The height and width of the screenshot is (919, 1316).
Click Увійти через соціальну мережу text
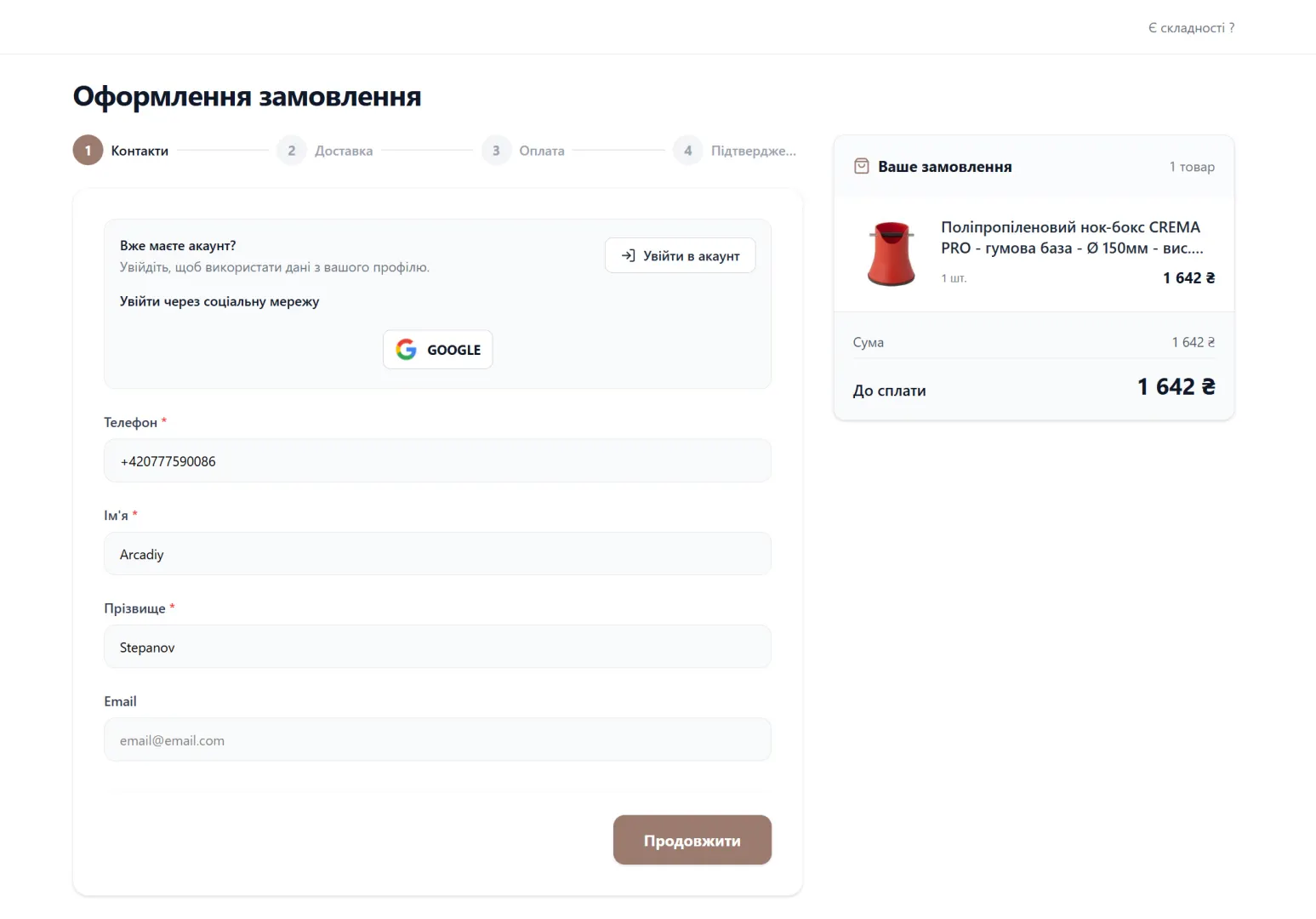[219, 301]
